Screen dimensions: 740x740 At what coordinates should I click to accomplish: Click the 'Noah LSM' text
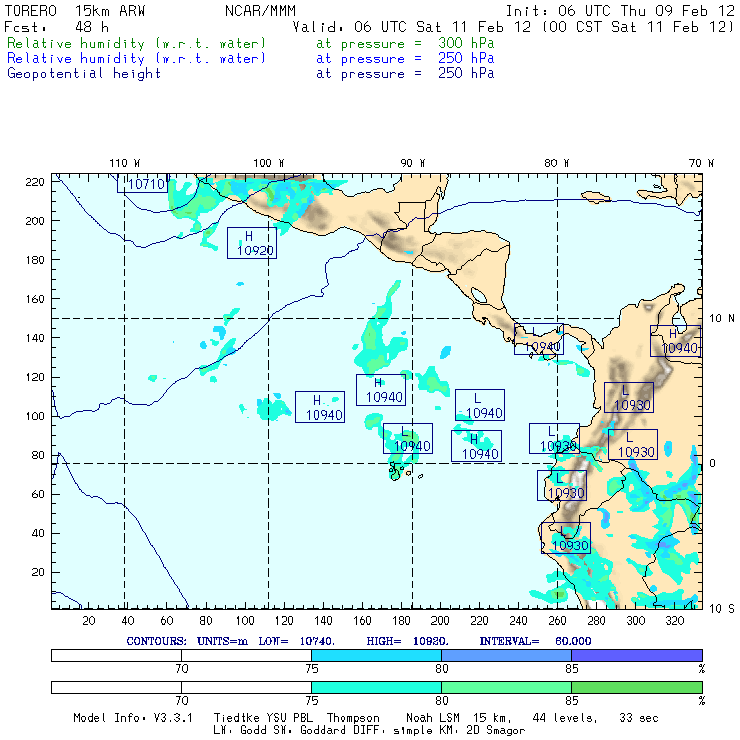click(433, 718)
